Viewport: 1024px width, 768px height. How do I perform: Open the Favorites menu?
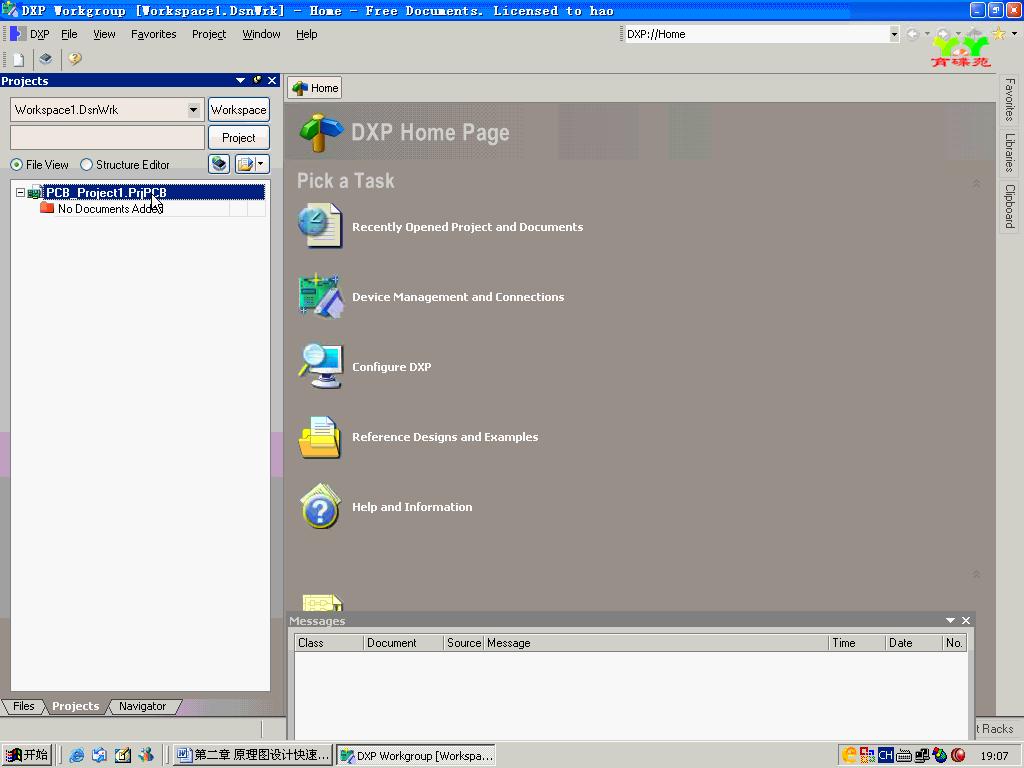tap(153, 34)
